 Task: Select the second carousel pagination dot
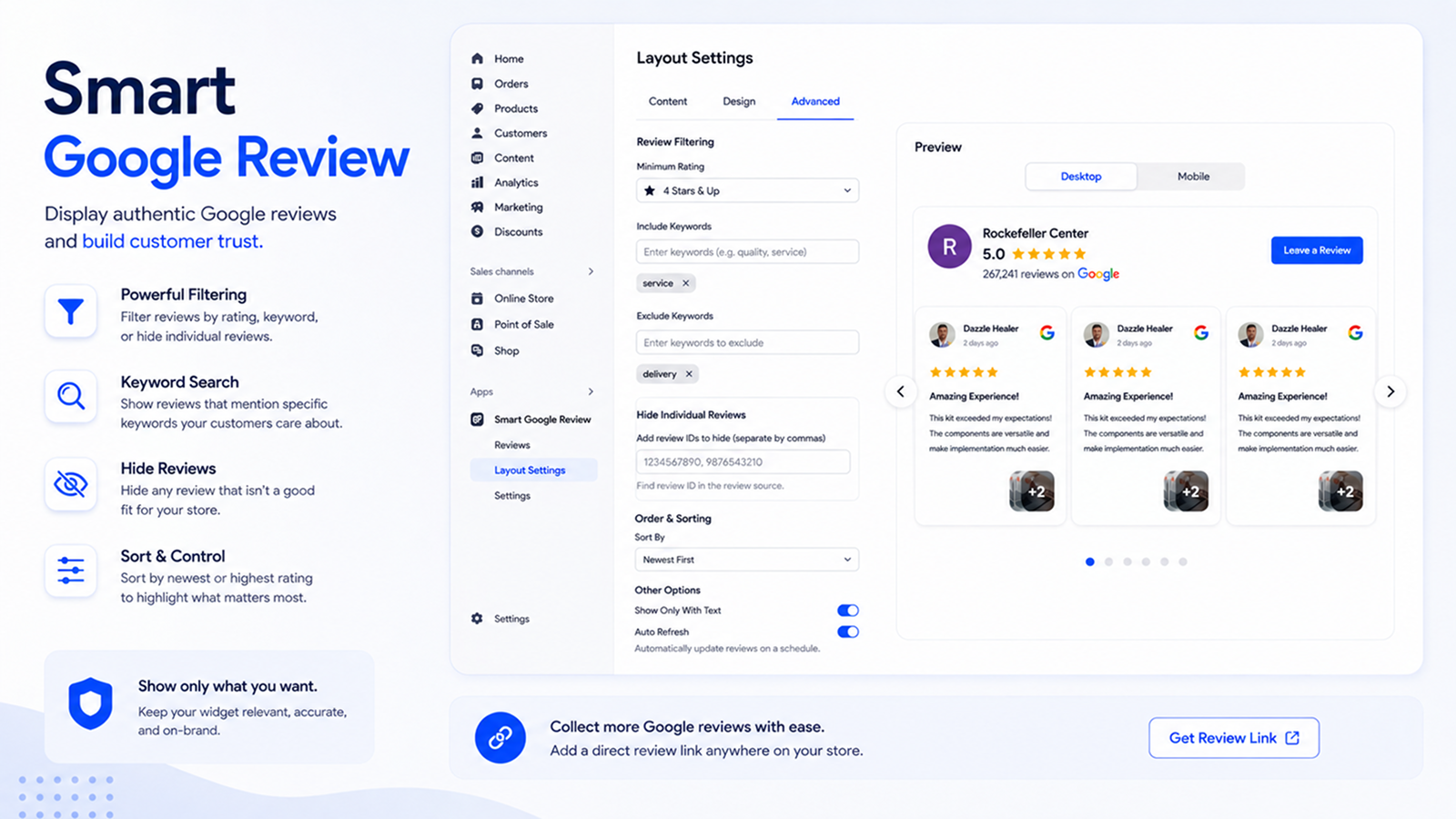pos(1108,561)
